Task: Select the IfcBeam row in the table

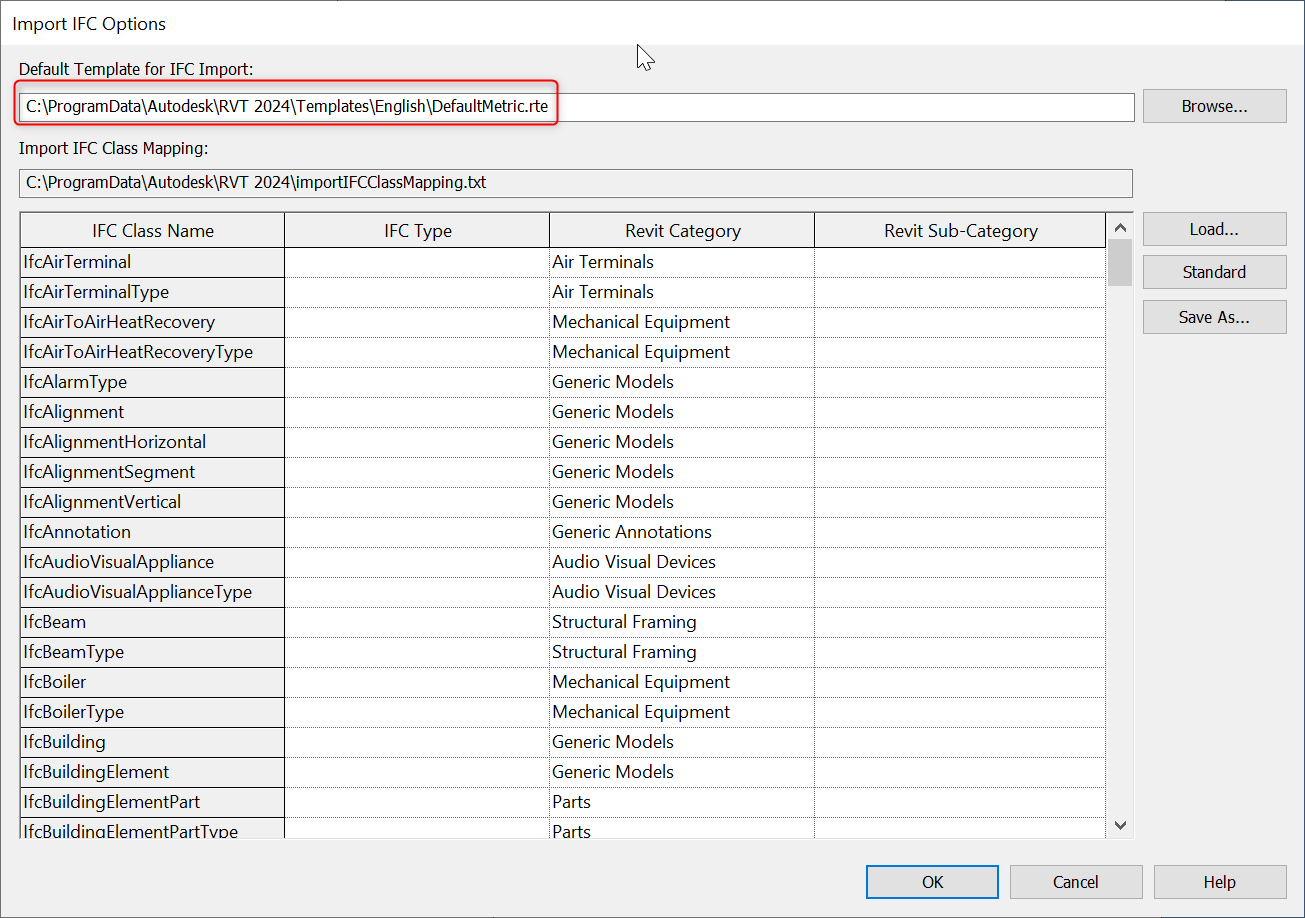Action: coord(150,622)
